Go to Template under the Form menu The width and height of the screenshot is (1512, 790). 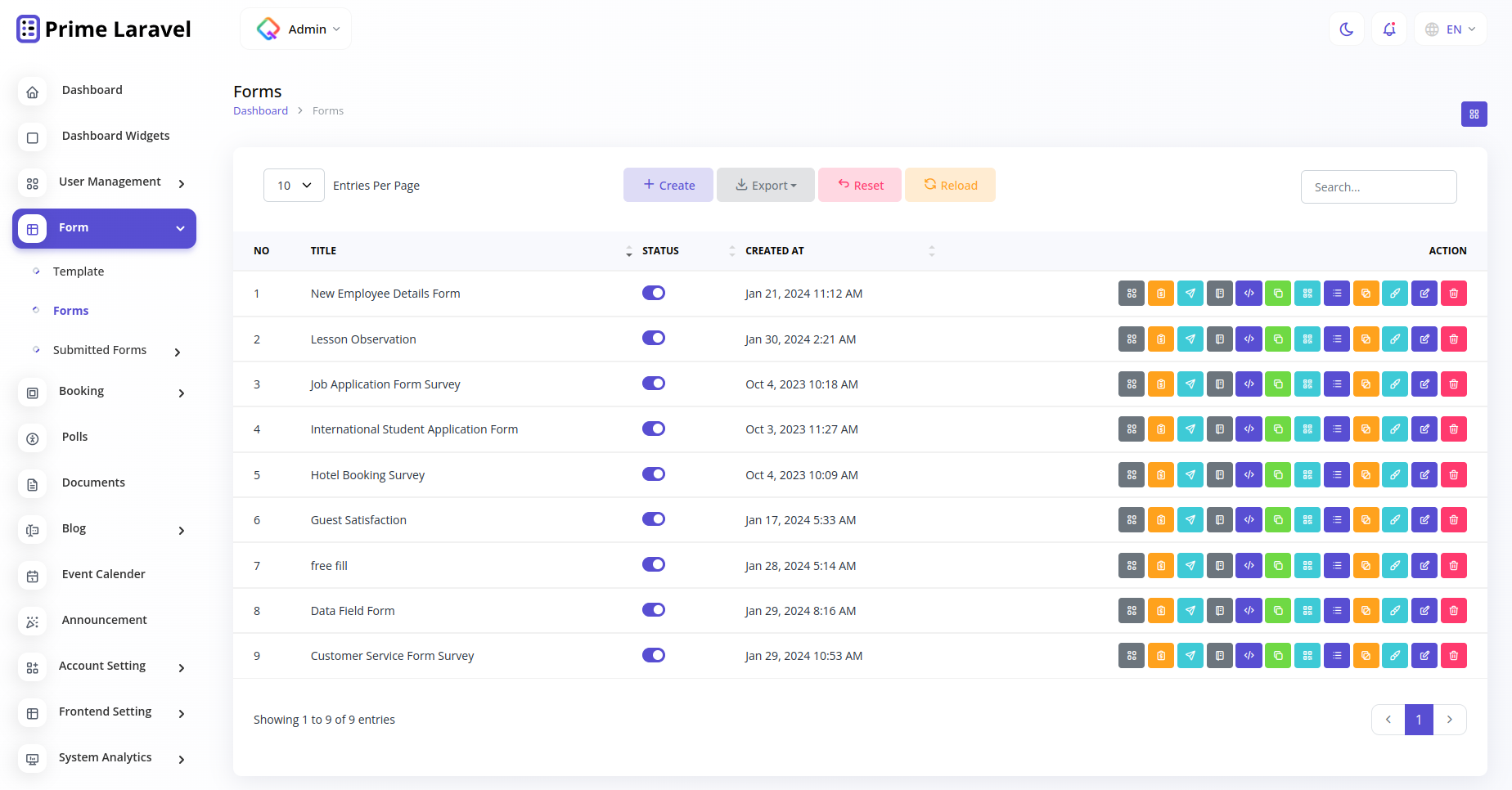pyautogui.click(x=79, y=271)
